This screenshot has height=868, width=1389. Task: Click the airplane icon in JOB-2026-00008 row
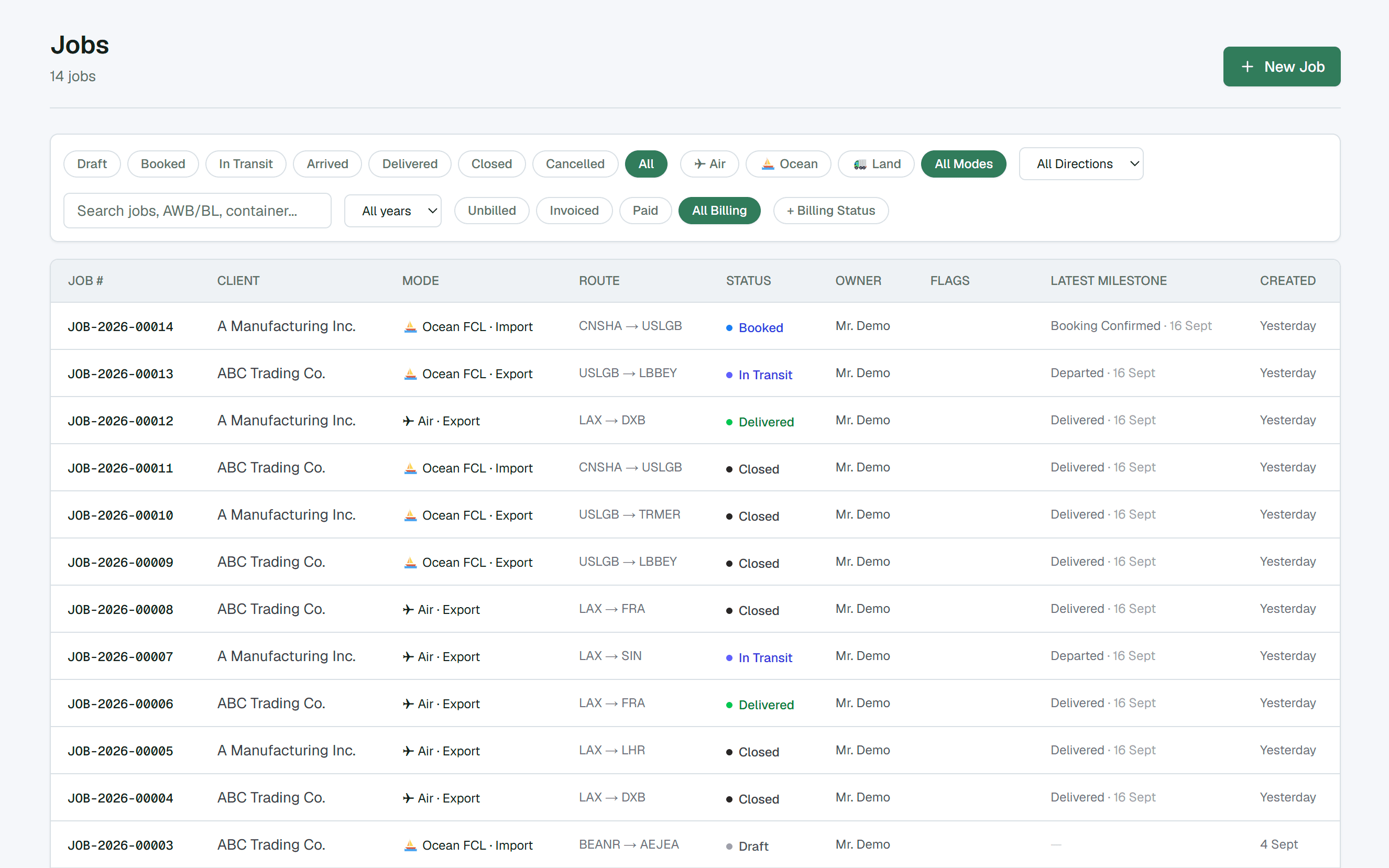(x=408, y=609)
